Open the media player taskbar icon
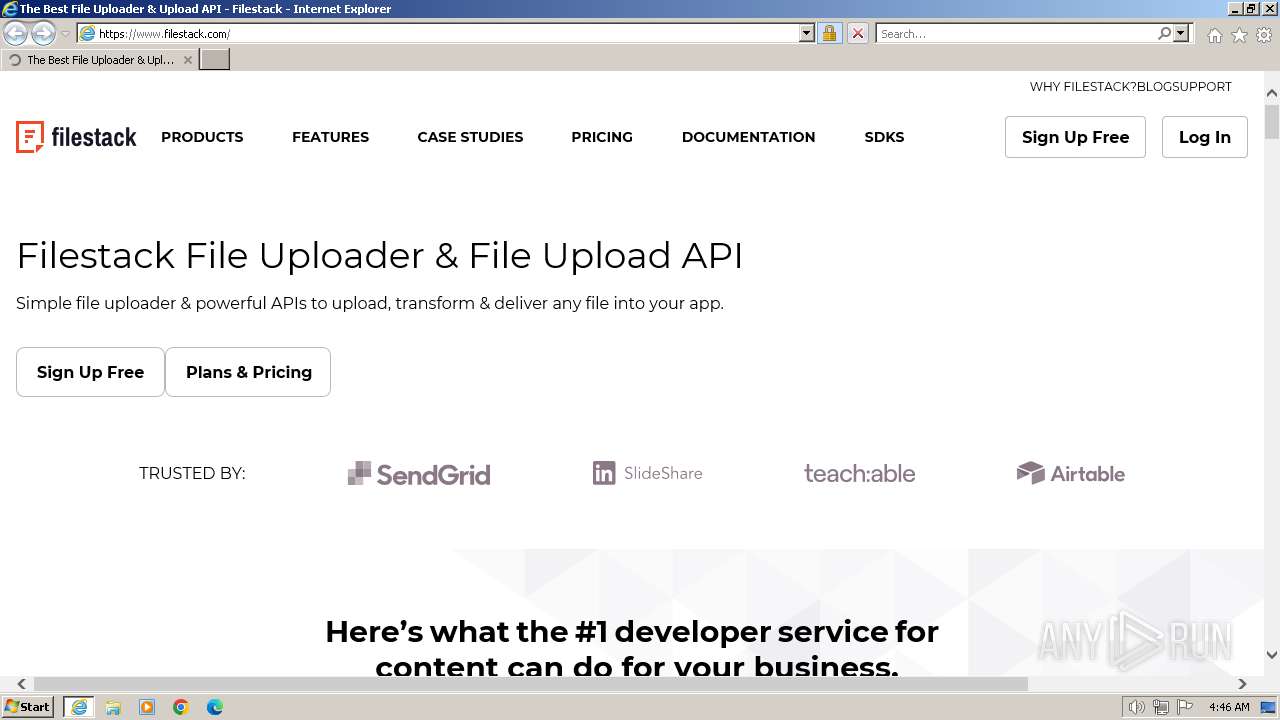Viewport: 1280px width, 720px height. (147, 707)
